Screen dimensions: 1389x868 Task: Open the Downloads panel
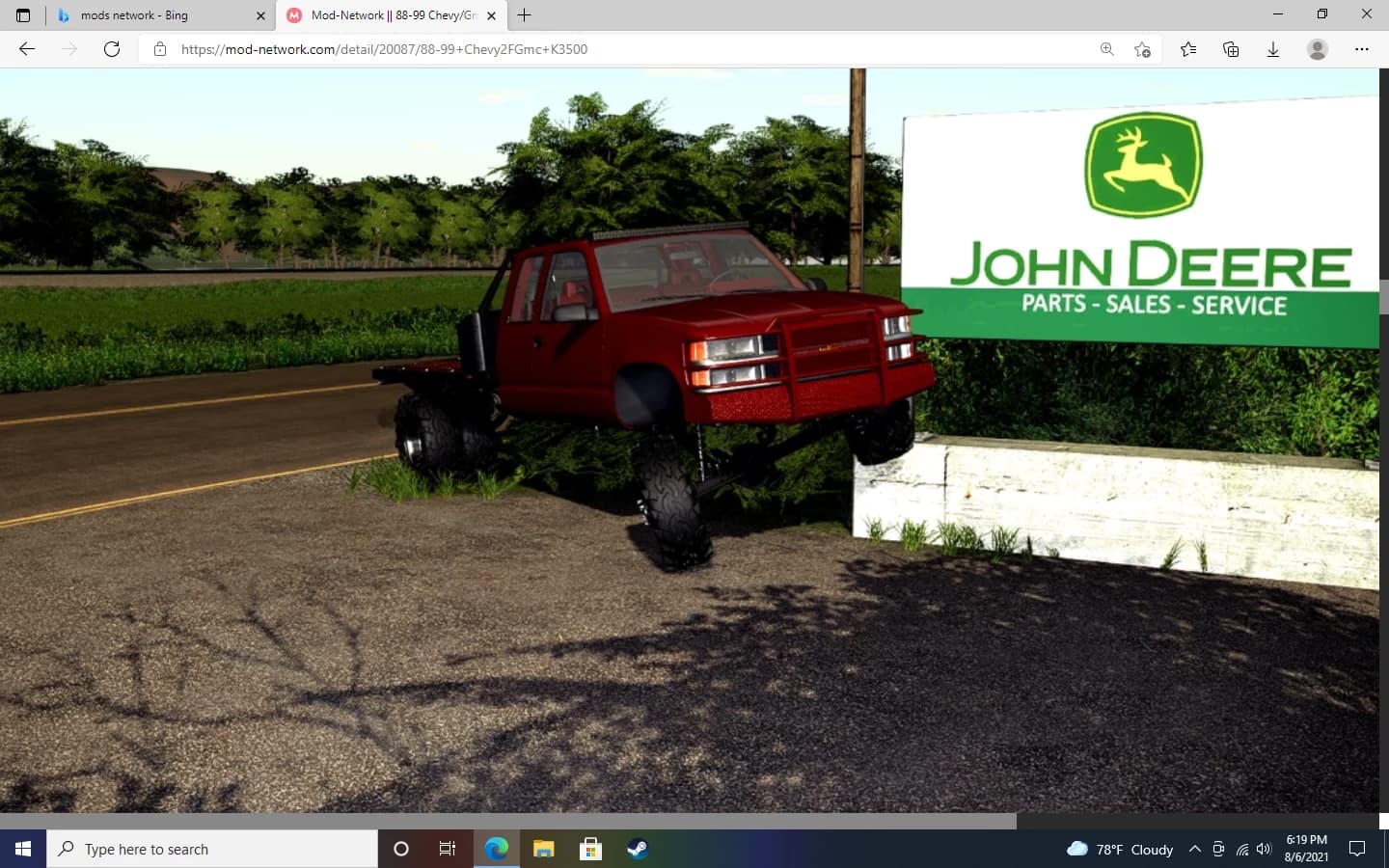[1273, 49]
